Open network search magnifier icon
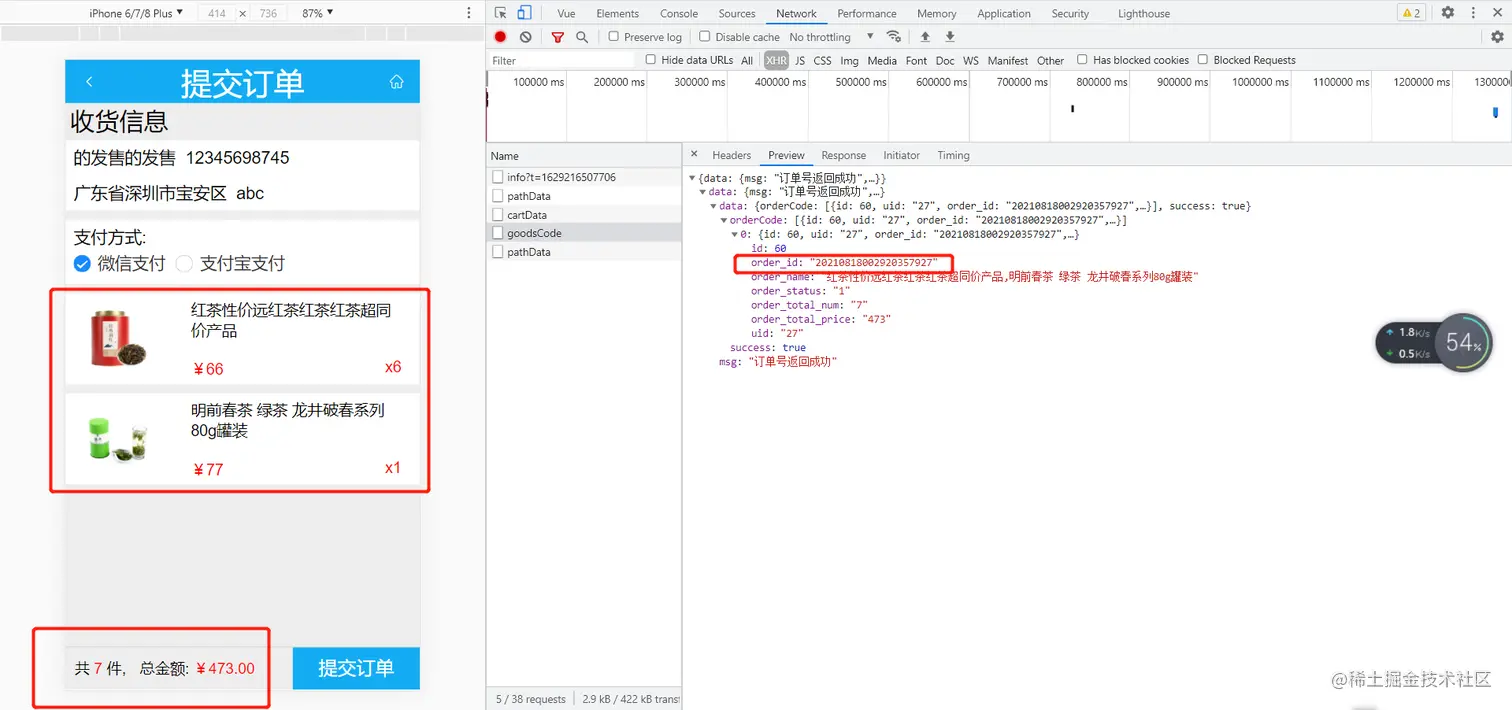1512x710 pixels. click(582, 37)
